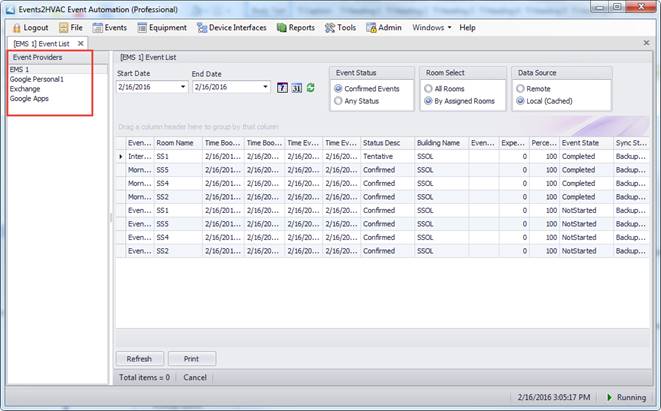Choose the All Rooms option

click(x=427, y=89)
